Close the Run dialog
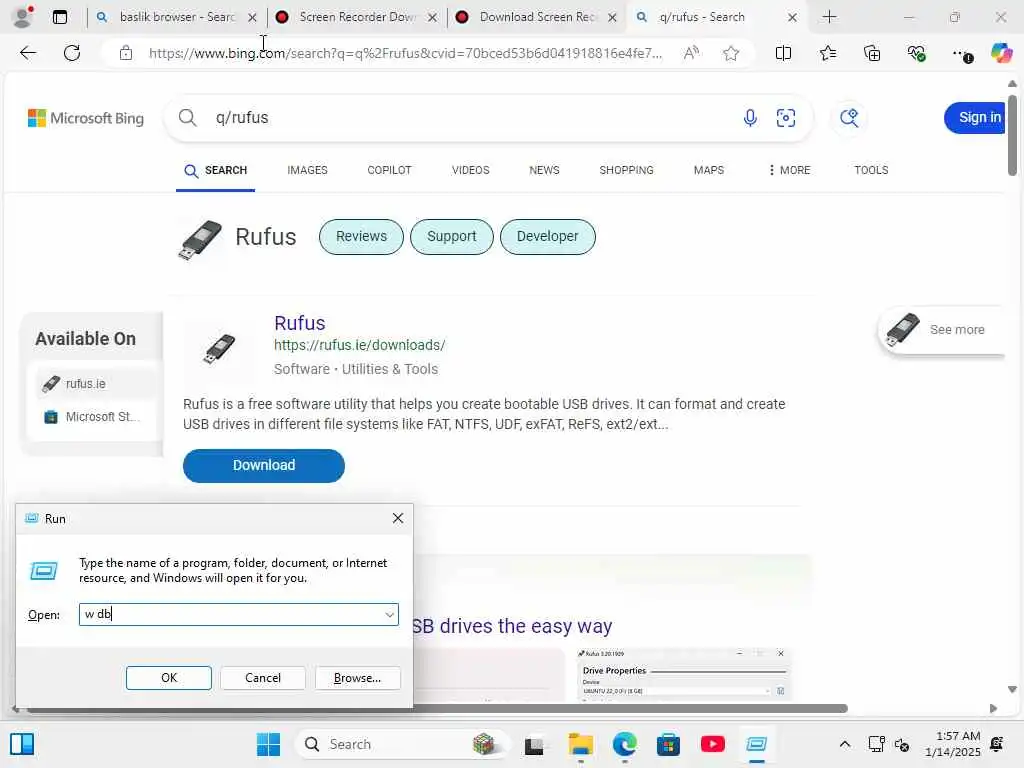Image resolution: width=1024 pixels, height=768 pixels. [x=397, y=519]
